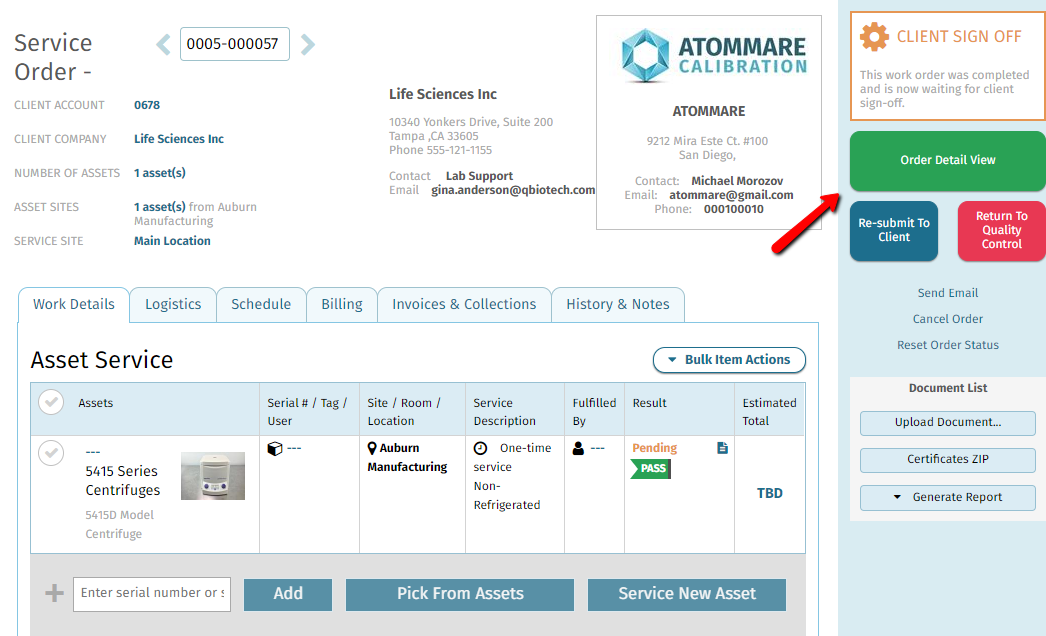Viewport: 1046px width, 636px height.
Task: Click the Michael Morozov contact name
Action: pos(737,181)
